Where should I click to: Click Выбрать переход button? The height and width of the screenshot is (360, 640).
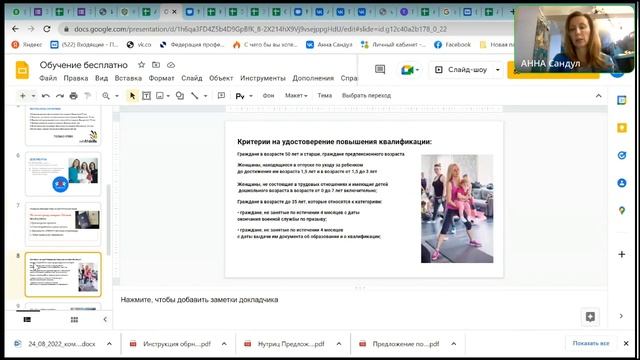366,96
